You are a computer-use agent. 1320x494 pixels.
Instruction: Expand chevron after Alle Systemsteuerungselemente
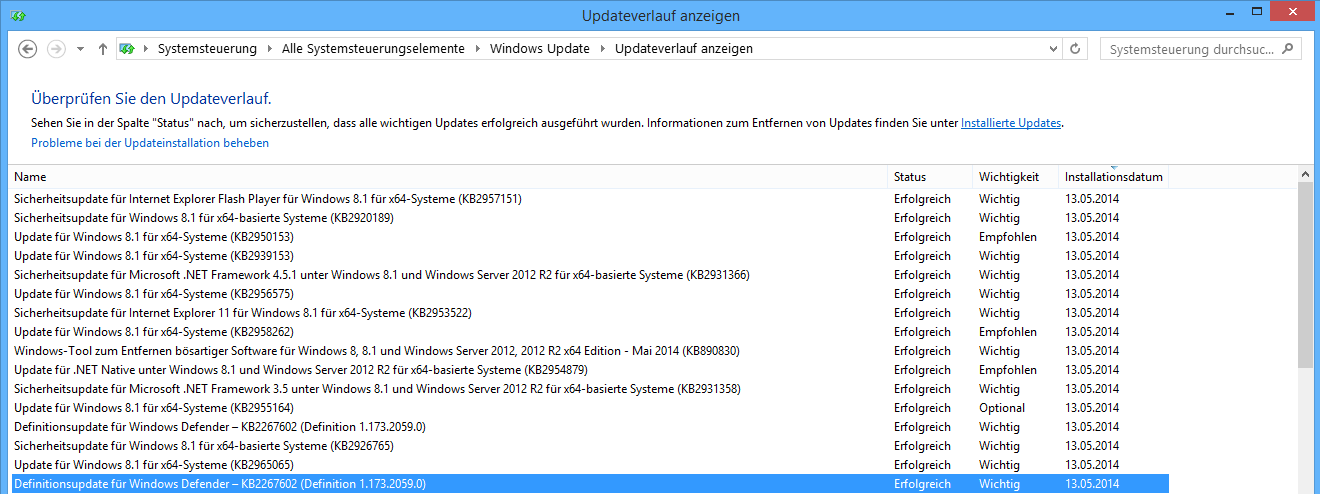(x=477, y=49)
